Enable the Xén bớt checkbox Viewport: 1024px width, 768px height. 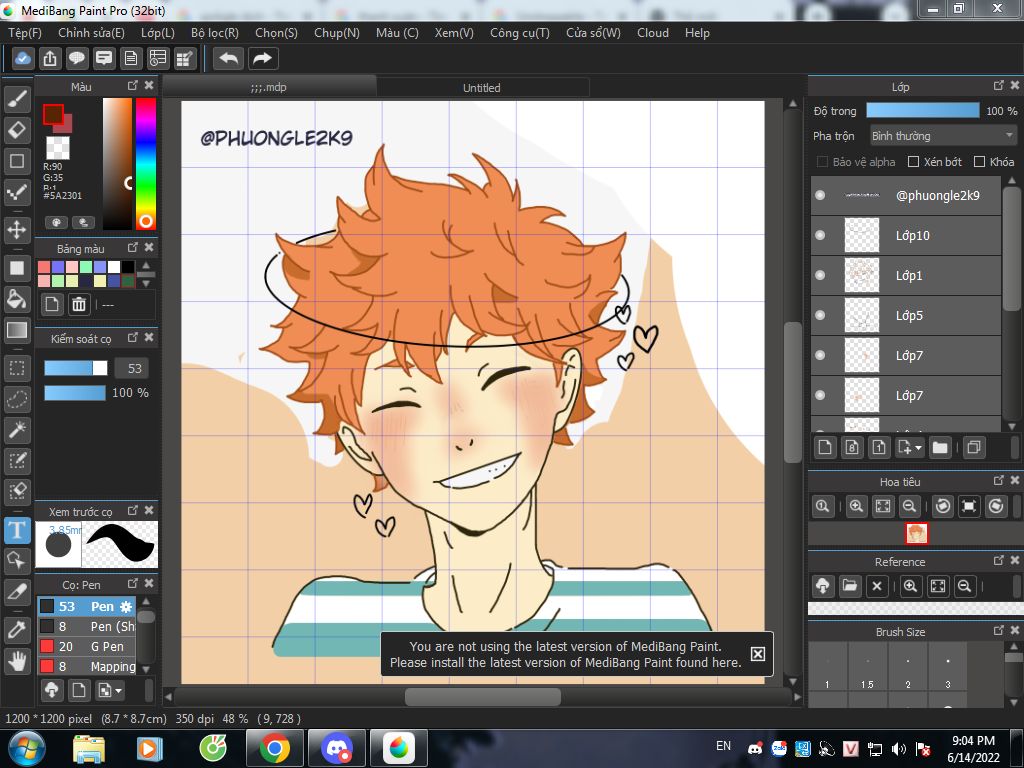(914, 162)
